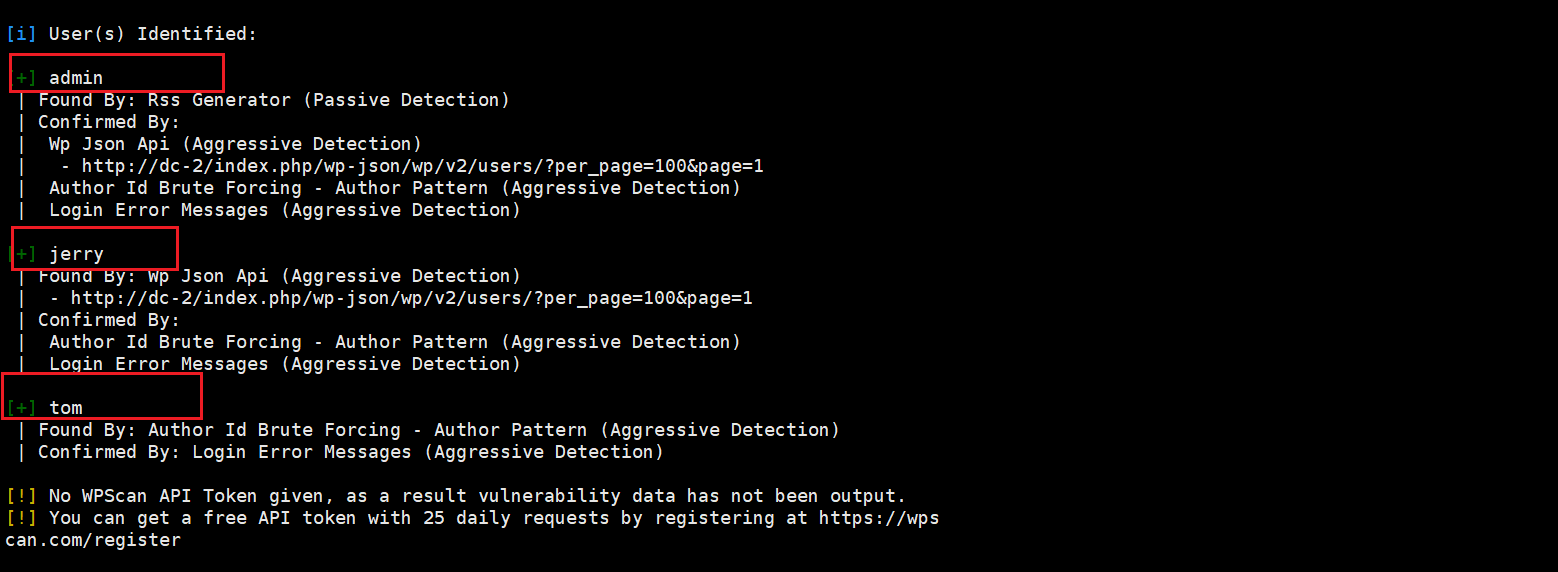The width and height of the screenshot is (1558, 572).
Task: Click the can.com/register text
Action: (x=93, y=540)
